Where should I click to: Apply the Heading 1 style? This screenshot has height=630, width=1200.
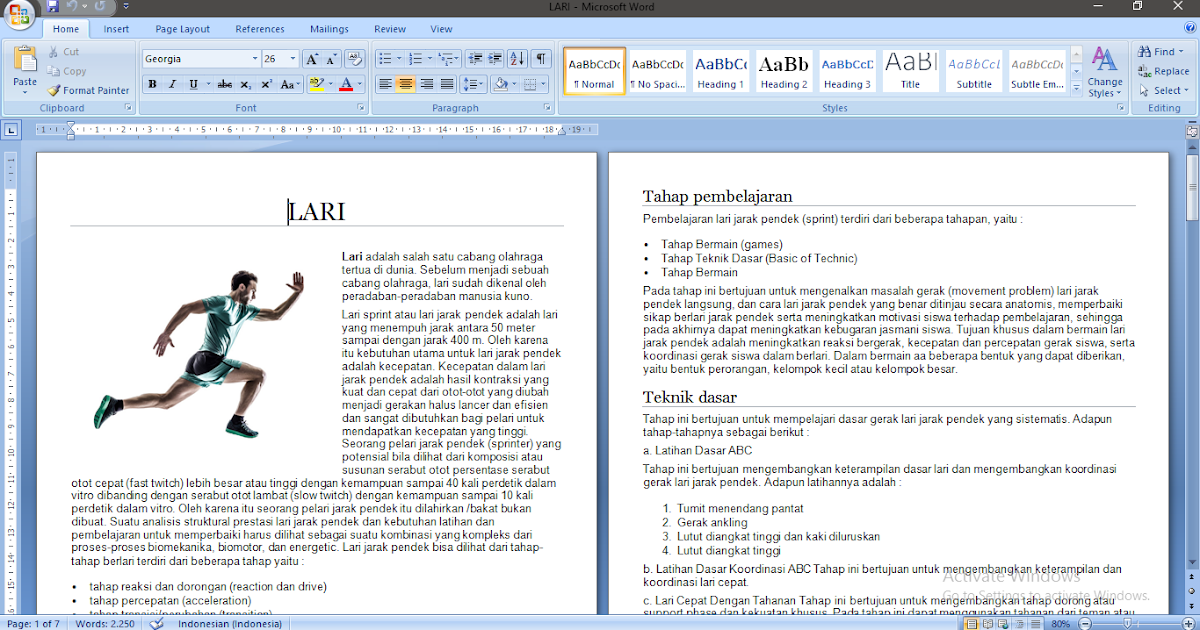720,70
